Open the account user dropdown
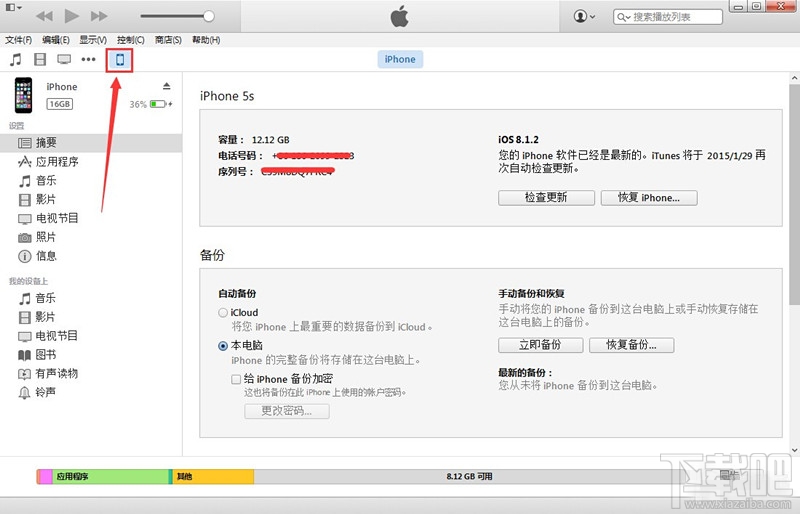The height and width of the screenshot is (514, 800). coord(584,16)
